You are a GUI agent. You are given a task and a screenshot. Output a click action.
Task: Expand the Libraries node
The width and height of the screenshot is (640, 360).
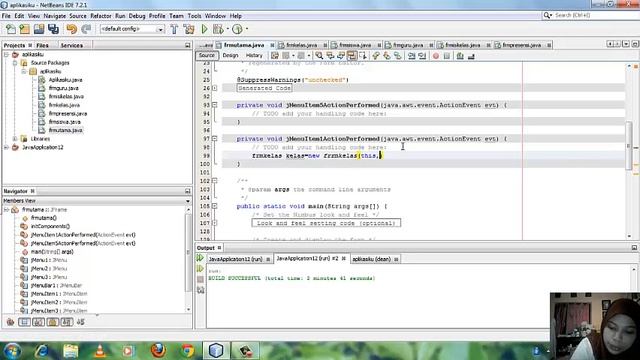point(15,139)
